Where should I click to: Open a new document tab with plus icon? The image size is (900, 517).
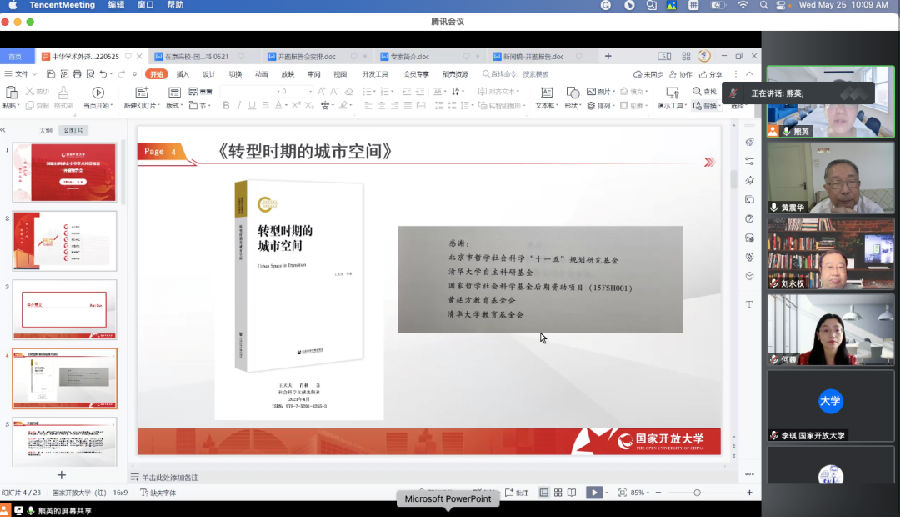pyautogui.click(x=609, y=56)
